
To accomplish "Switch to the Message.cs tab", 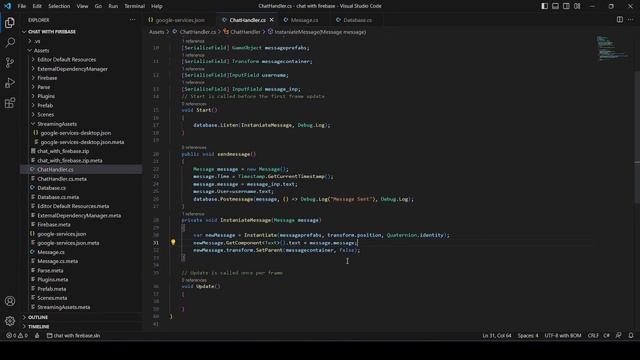I will (304, 20).
